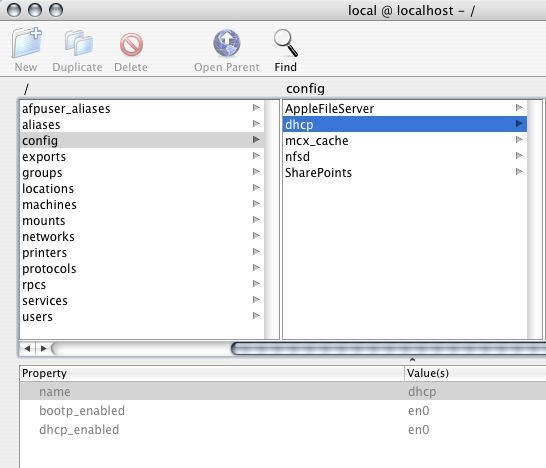Select the dhcp_enabled property row
546x468 pixels.
(283, 430)
